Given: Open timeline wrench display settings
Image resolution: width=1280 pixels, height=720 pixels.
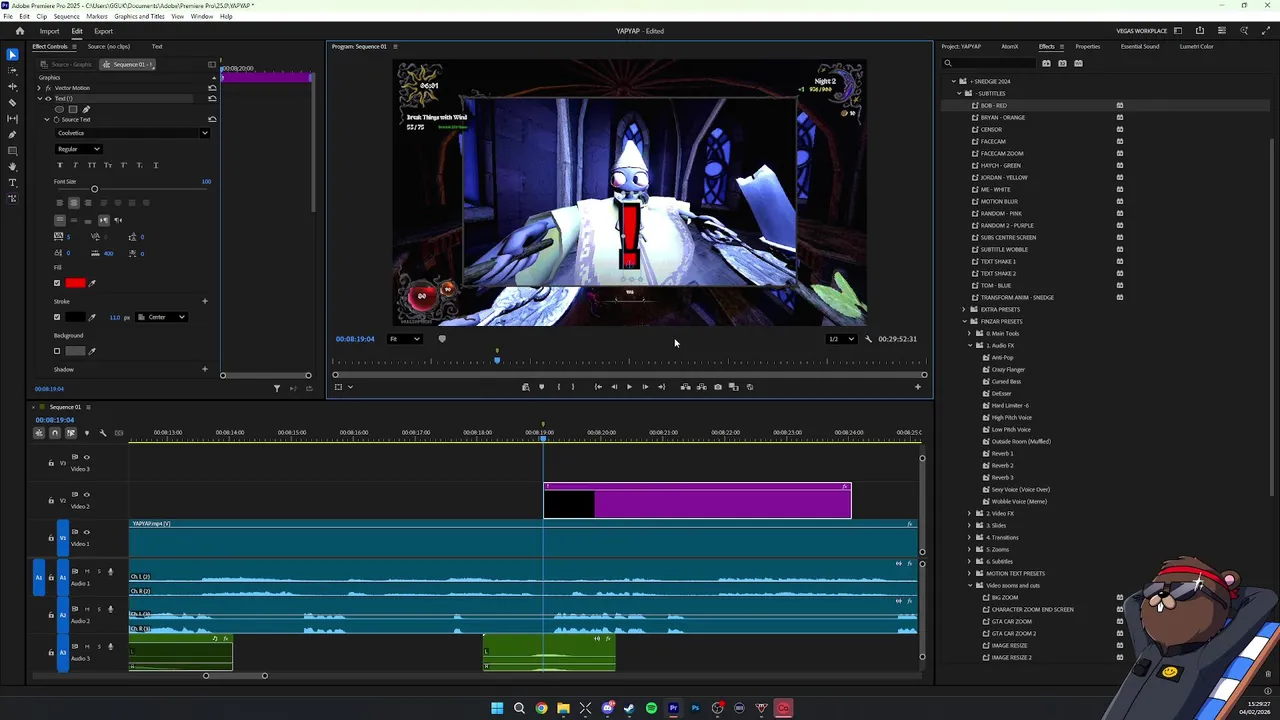Looking at the screenshot, I should coord(102,433).
